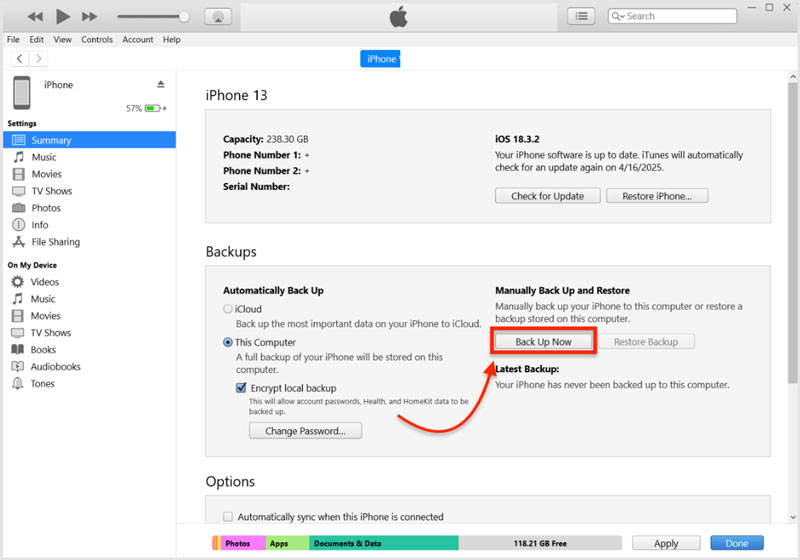Screen dimensions: 800x560
Task: Select the iCloud backup radio button
Action: point(228,309)
